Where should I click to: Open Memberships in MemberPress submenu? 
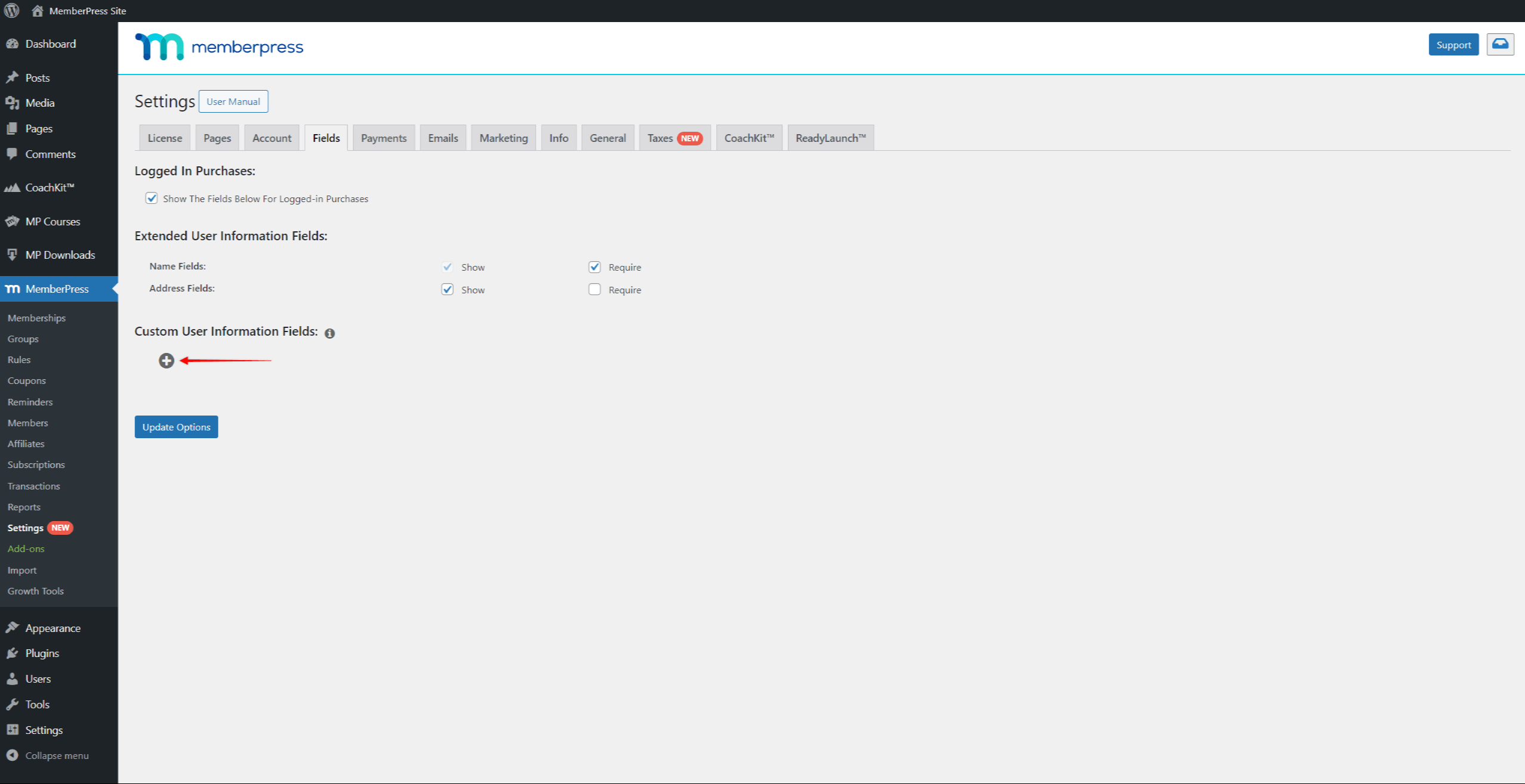point(36,318)
